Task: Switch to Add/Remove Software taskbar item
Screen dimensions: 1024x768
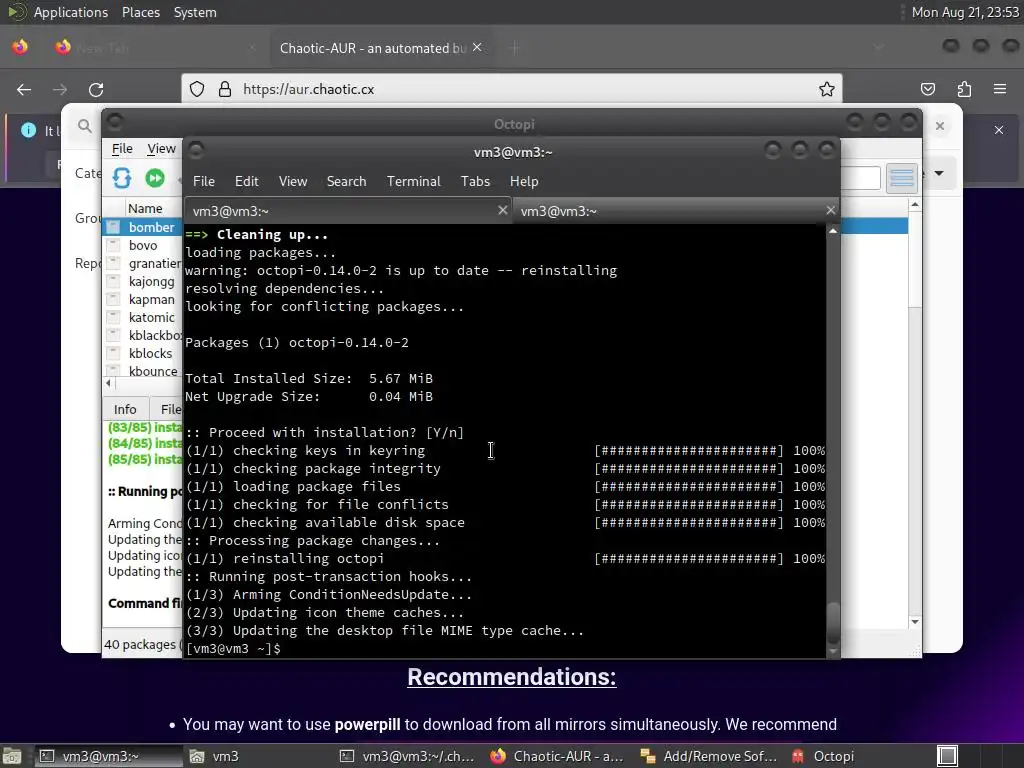Action: pos(711,756)
